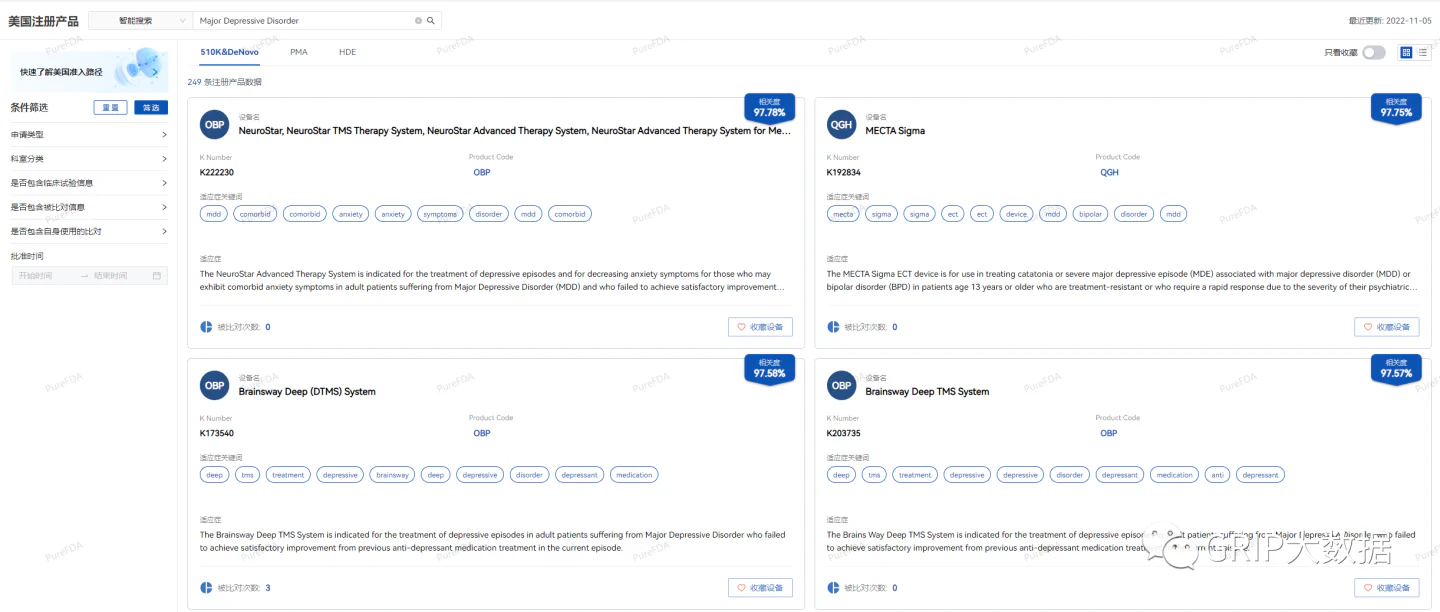Viewport: 1440px width, 612px height.
Task: Click K Number K222230
Action: click(217, 172)
